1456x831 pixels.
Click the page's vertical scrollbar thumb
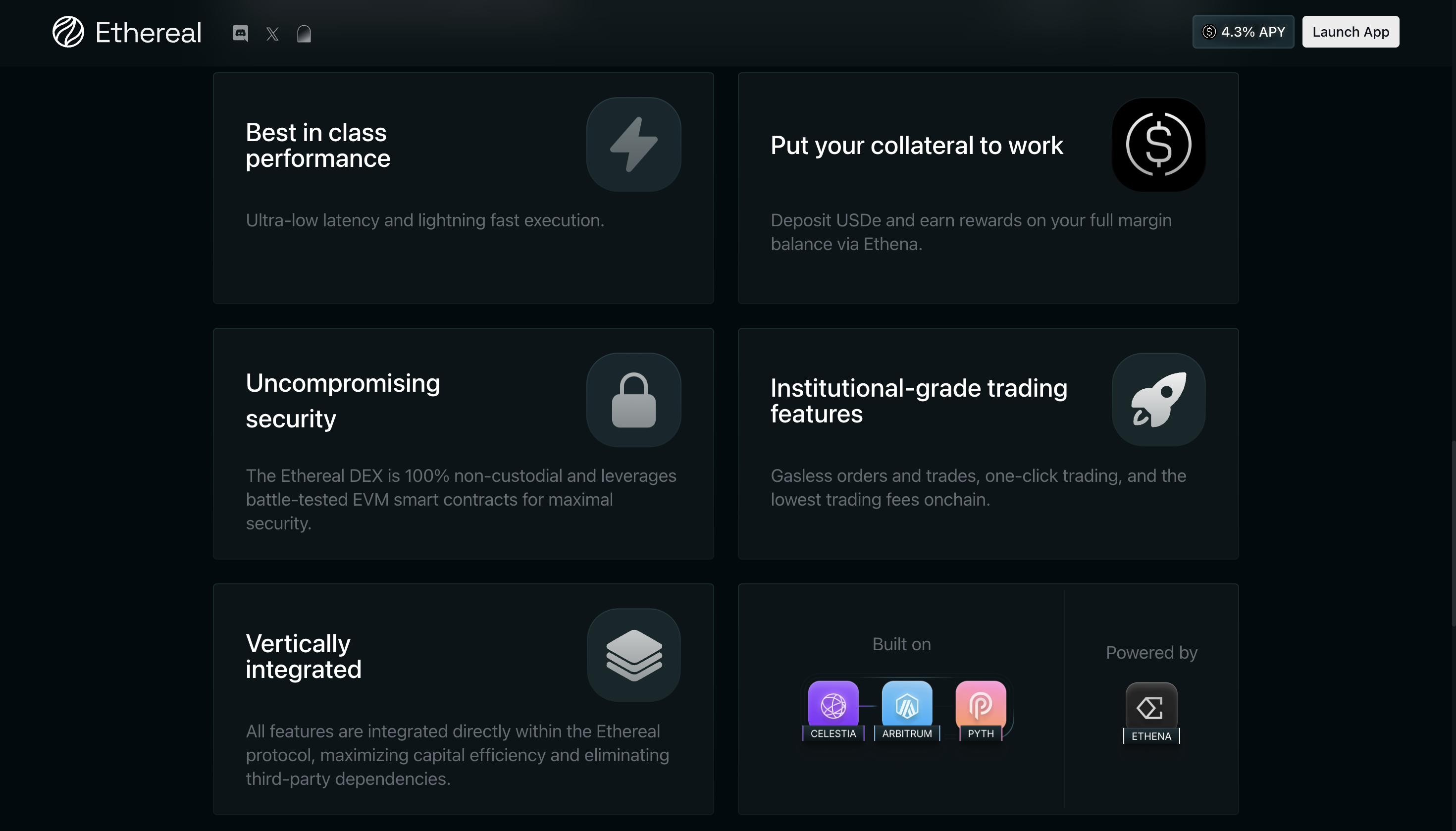(1453, 534)
